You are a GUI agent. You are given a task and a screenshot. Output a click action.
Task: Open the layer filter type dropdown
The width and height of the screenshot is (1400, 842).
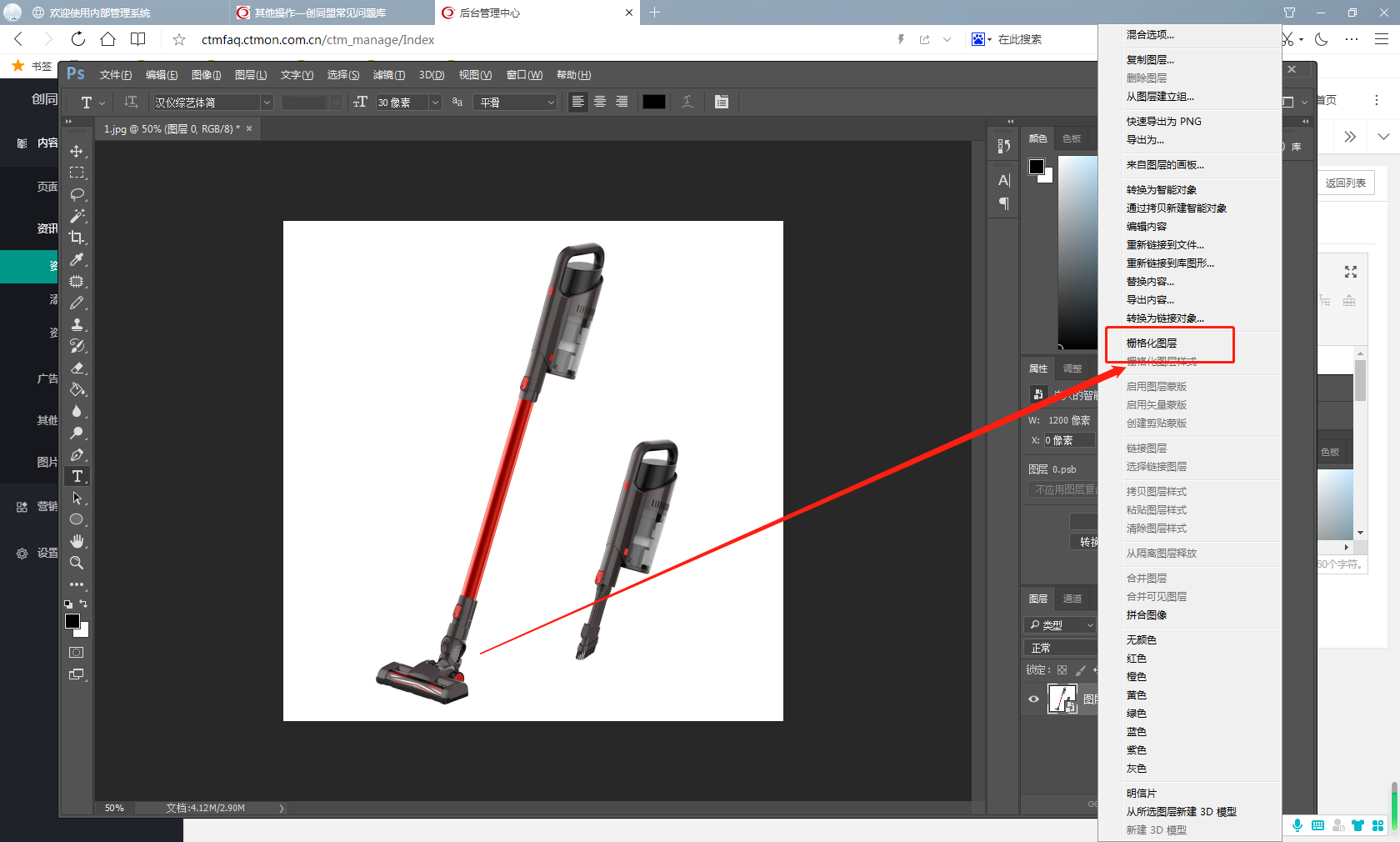(1060, 624)
